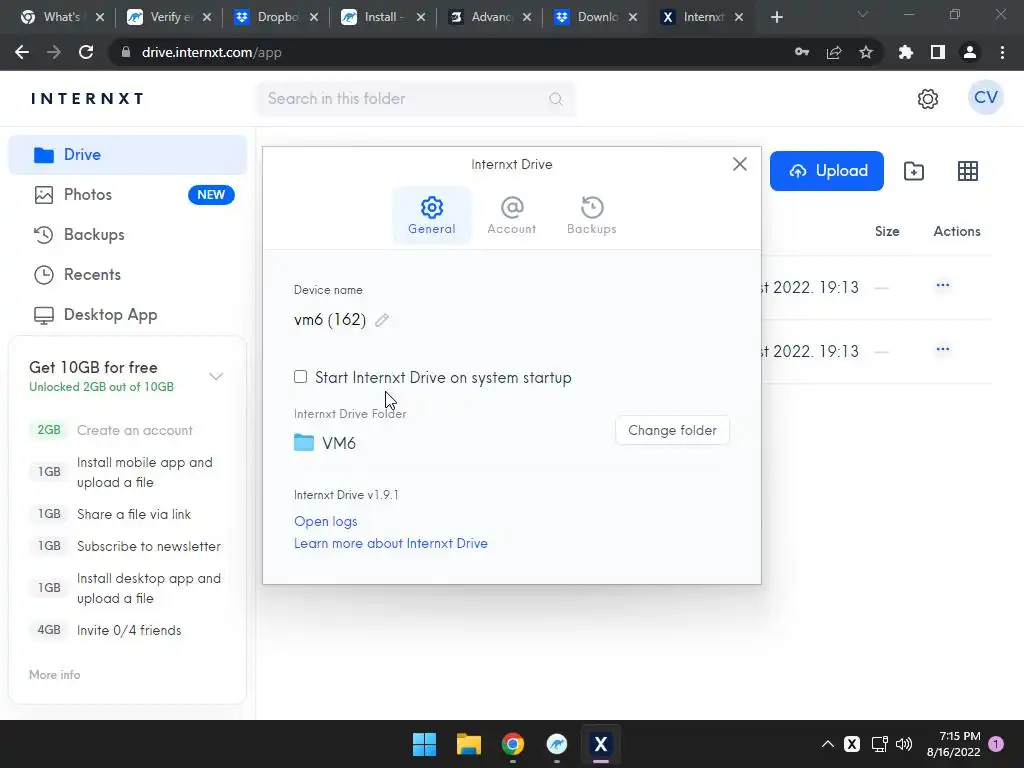Open a new Chrome tab
1024x768 pixels.
776,17
